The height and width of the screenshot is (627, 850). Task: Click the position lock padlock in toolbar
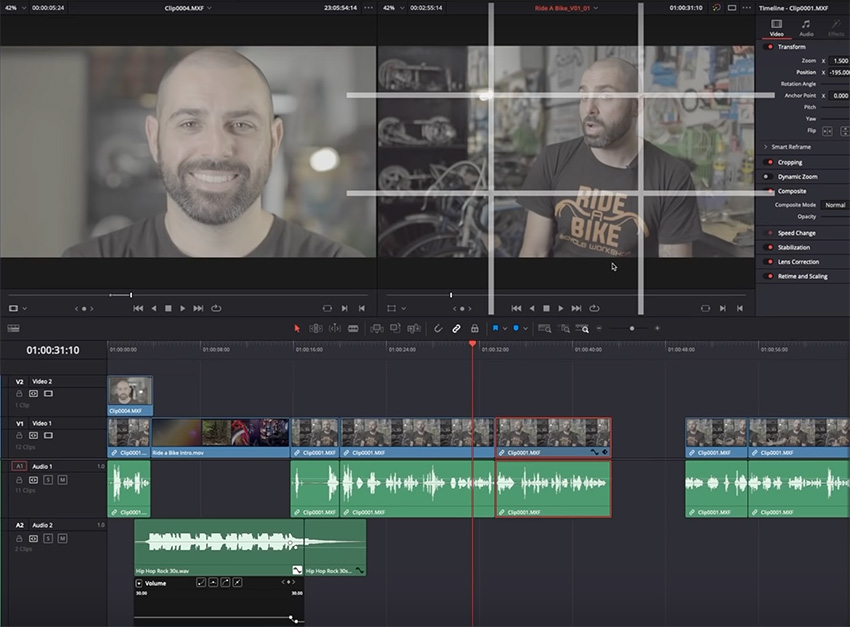475,328
